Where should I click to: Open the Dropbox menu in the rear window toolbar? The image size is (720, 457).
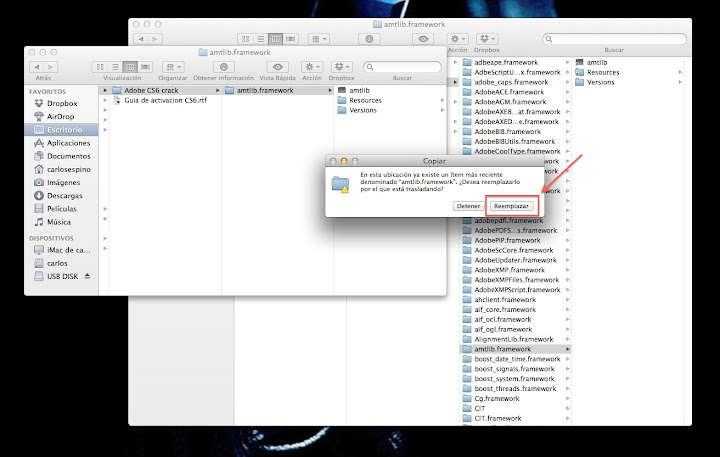[487, 39]
